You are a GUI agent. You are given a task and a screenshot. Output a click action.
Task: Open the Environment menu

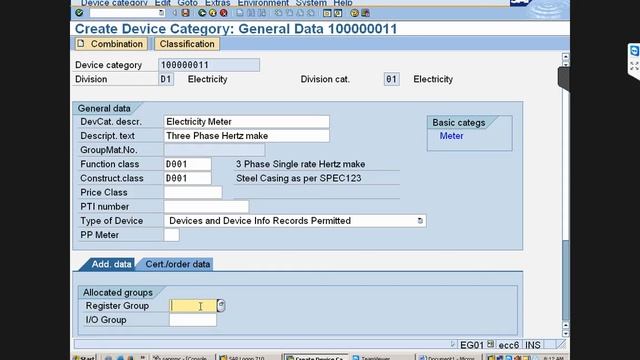point(263,3)
